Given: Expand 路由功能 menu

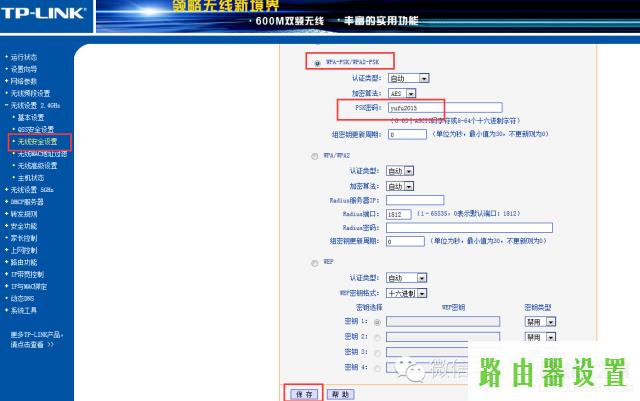Looking at the screenshot, I should [24, 262].
